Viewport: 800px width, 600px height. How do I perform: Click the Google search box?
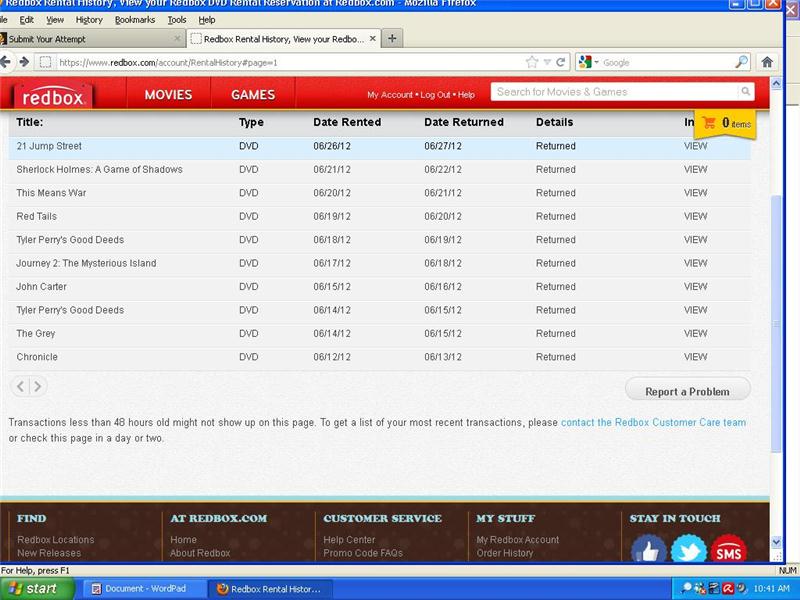[x=666, y=62]
